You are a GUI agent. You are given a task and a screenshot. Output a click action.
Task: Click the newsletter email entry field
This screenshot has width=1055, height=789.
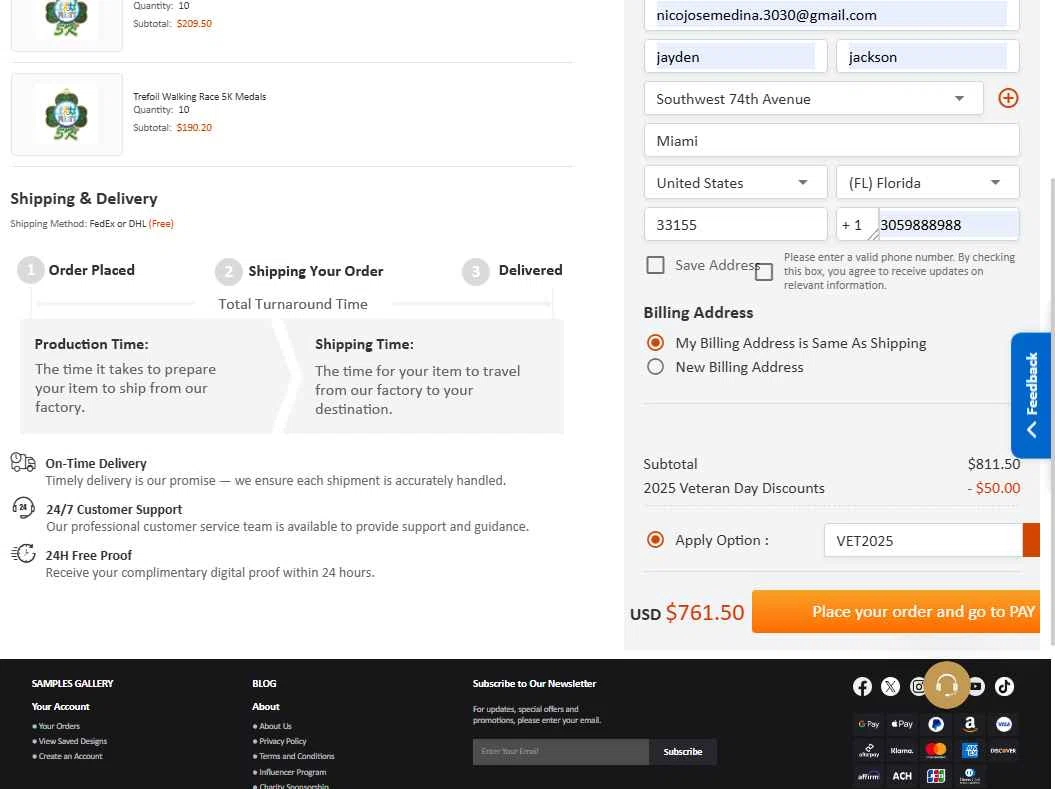point(560,751)
